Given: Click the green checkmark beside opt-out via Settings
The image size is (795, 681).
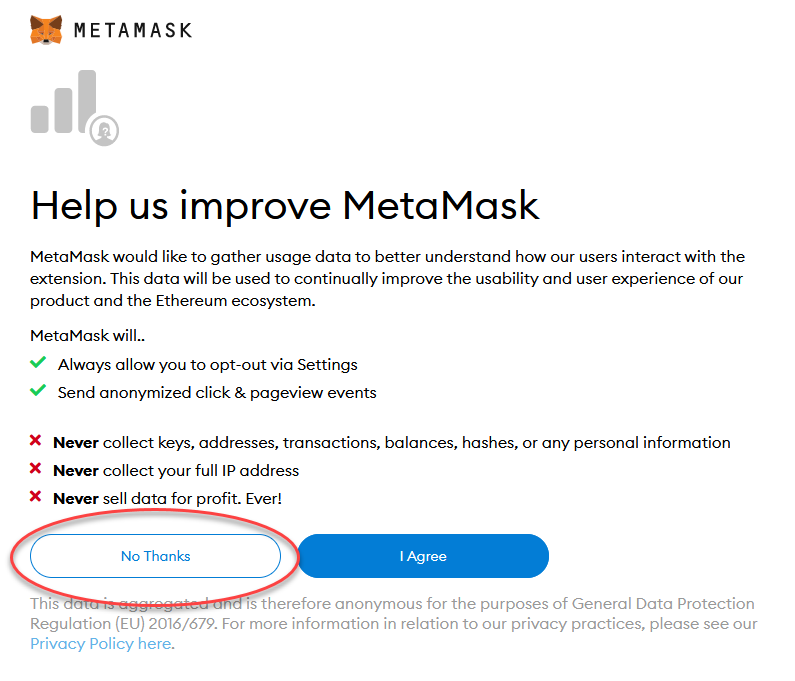Looking at the screenshot, I should 38,364.
